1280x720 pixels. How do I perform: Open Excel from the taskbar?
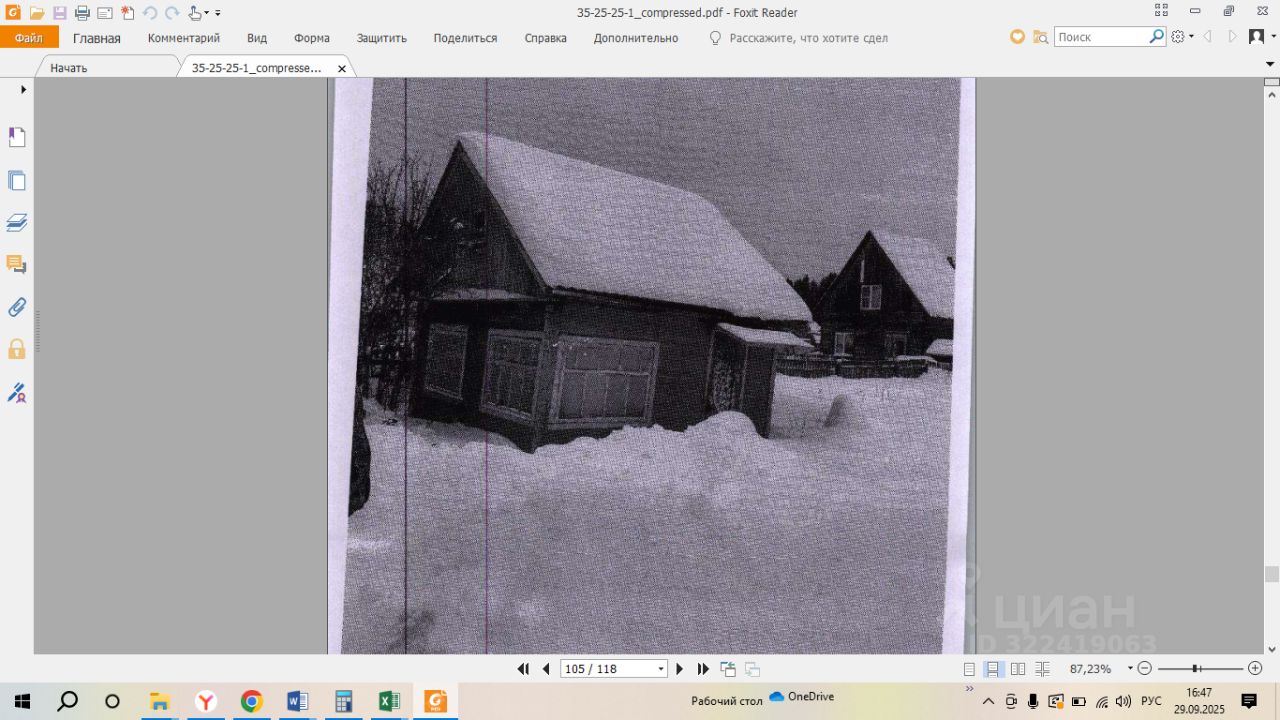pos(389,701)
